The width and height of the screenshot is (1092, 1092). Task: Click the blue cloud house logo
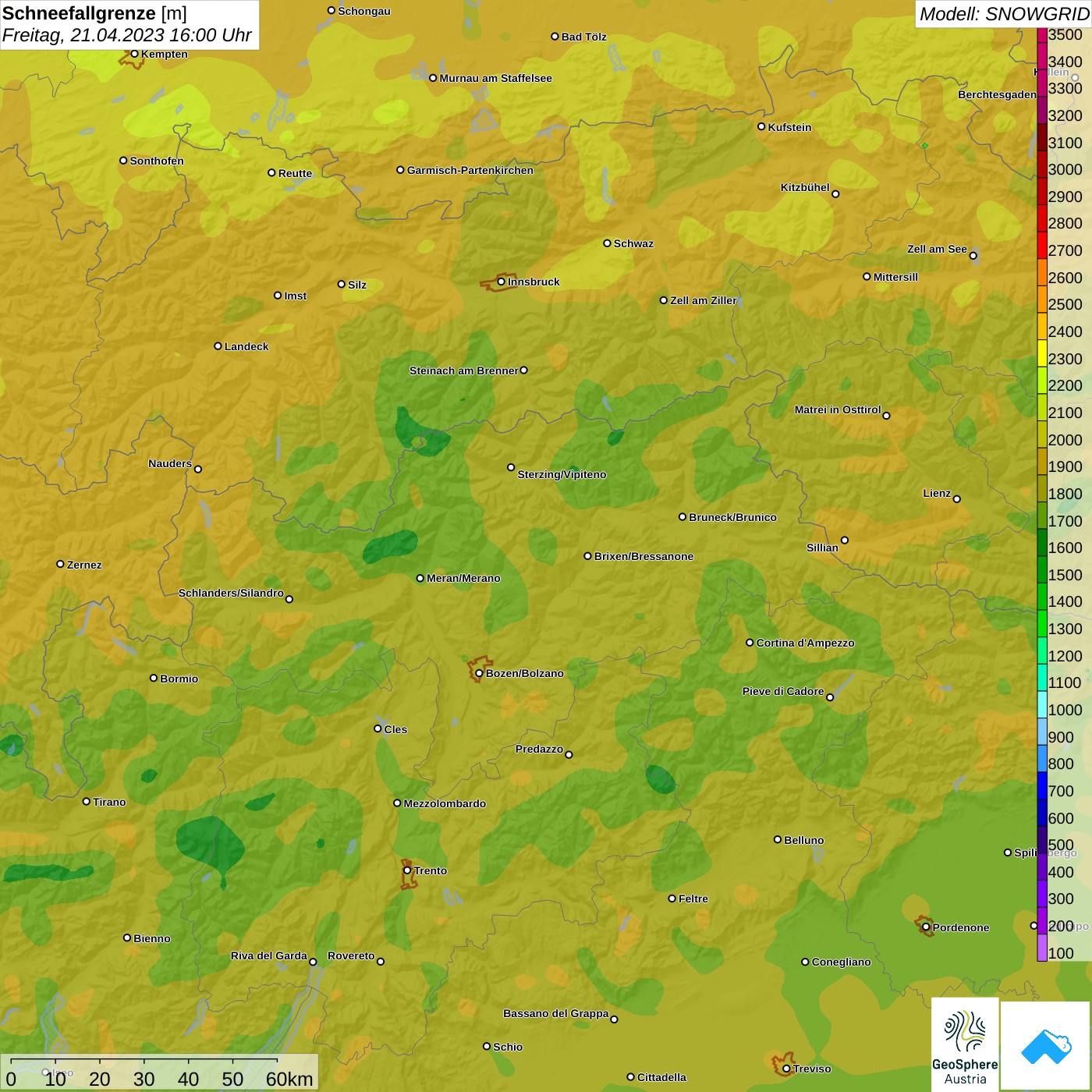[1046, 1046]
